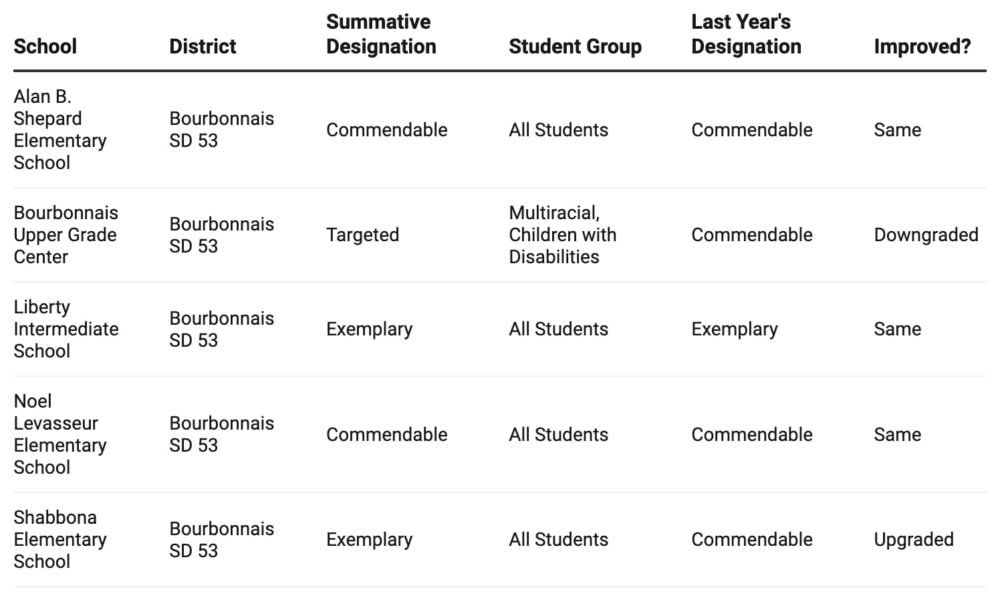Viewport: 1000px width, 600px height.
Task: Click the Targeted designation cell
Action: pyautogui.click(x=362, y=235)
